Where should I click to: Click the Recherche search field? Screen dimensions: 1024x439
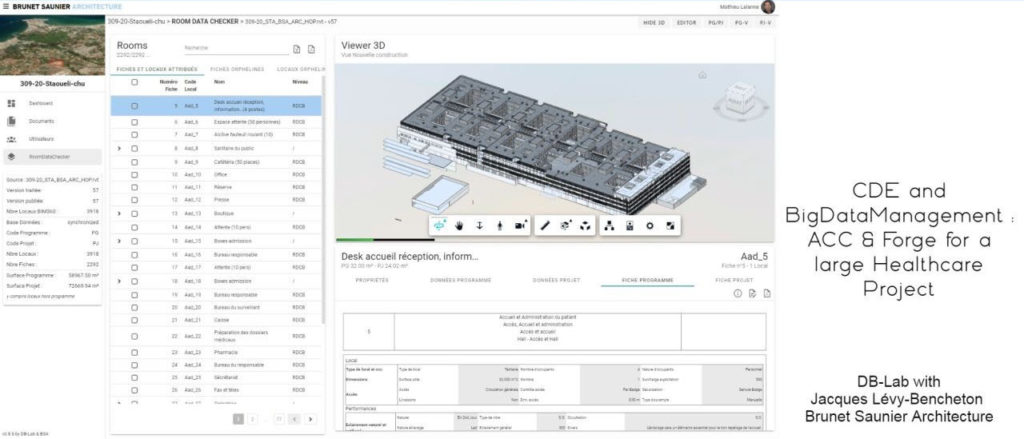pyautogui.click(x=235, y=48)
